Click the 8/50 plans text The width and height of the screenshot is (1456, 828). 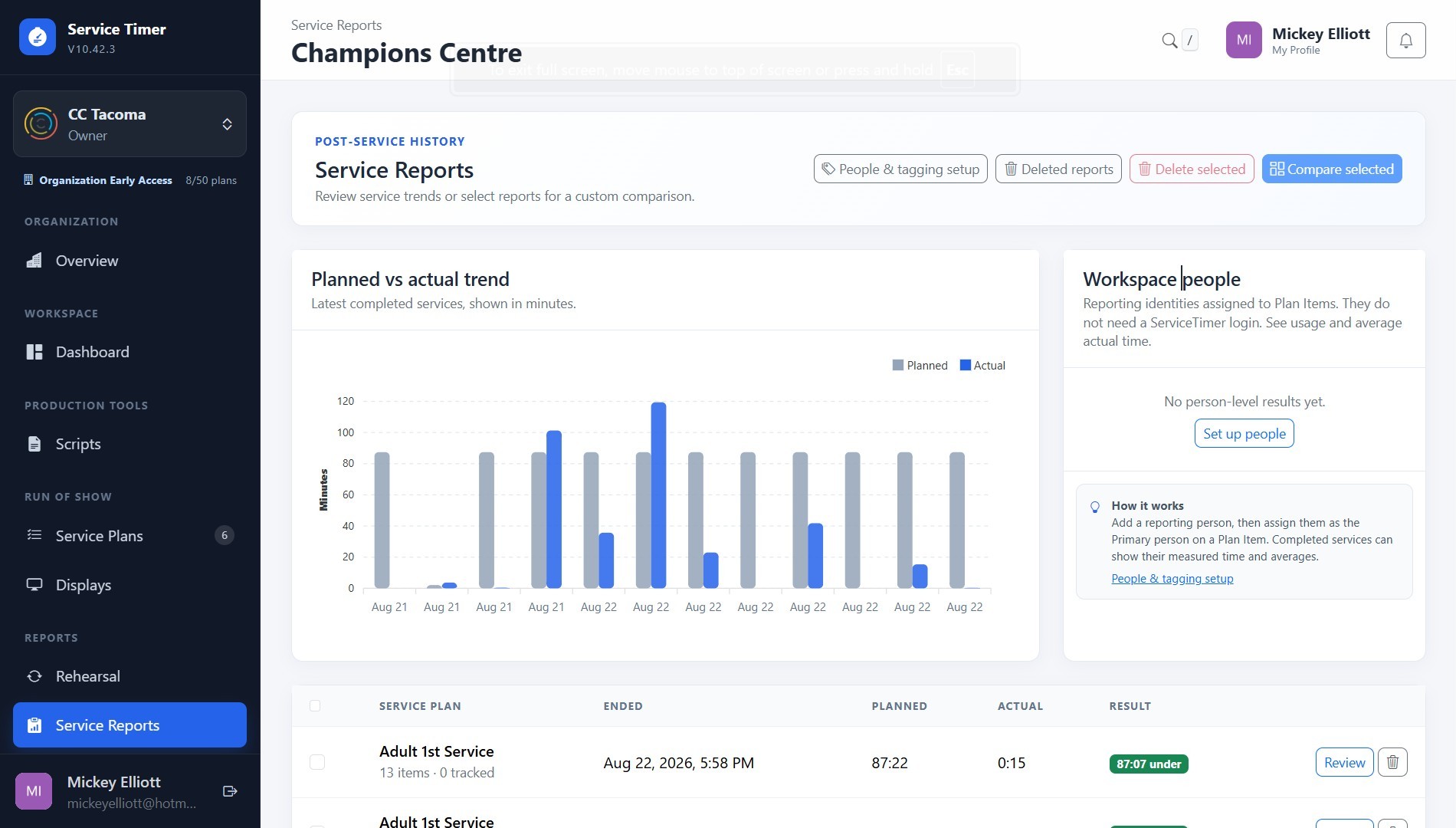211,180
